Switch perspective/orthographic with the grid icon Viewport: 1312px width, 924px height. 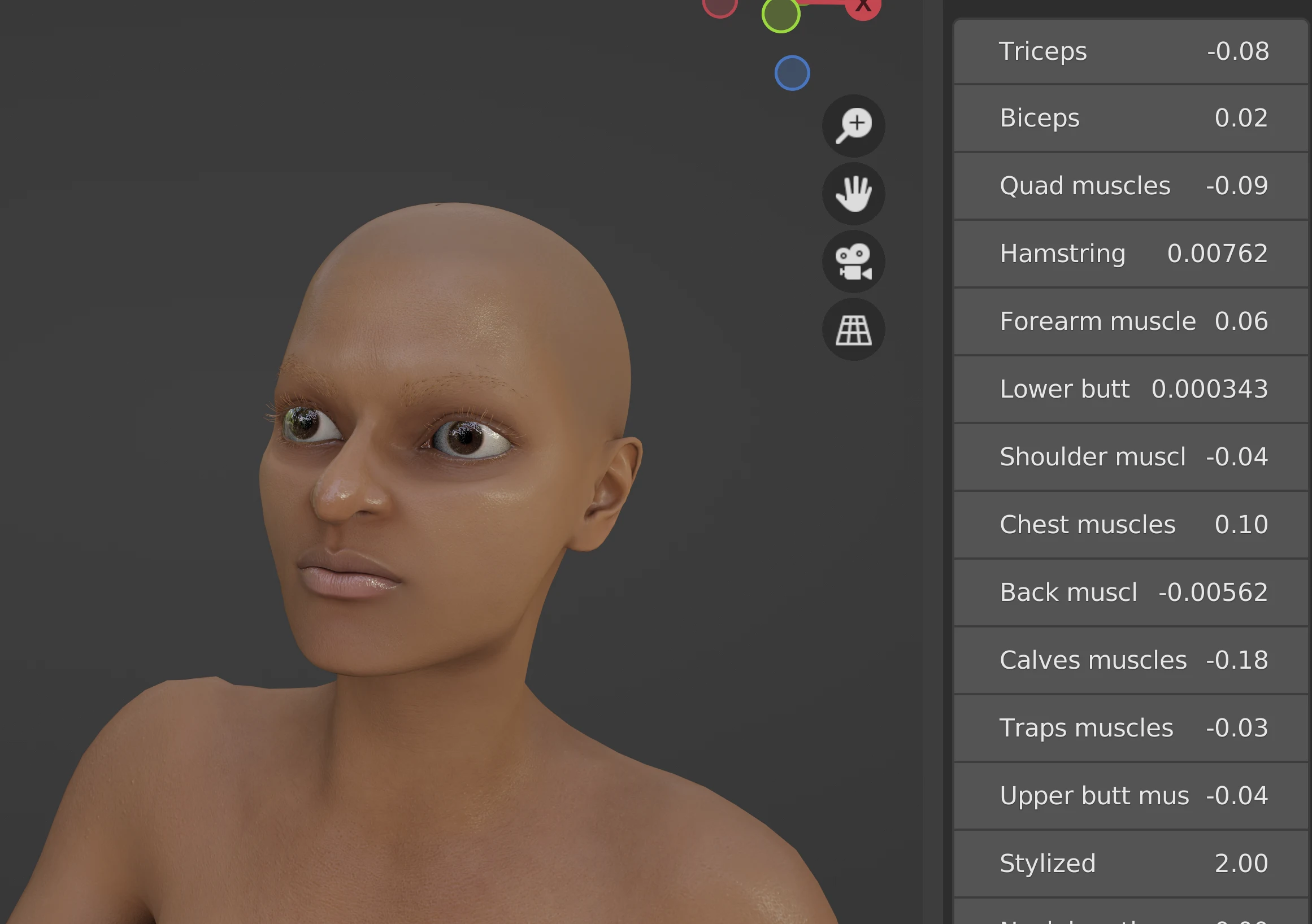coord(853,329)
